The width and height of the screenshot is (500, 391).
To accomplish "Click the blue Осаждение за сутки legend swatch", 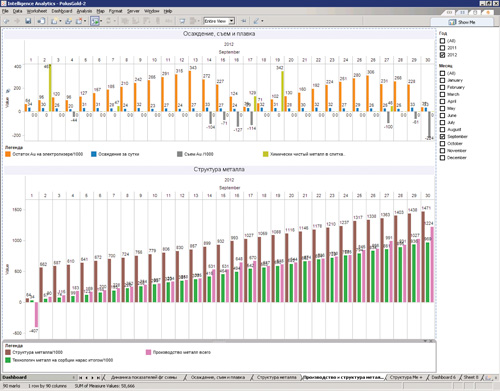I will pos(94,154).
